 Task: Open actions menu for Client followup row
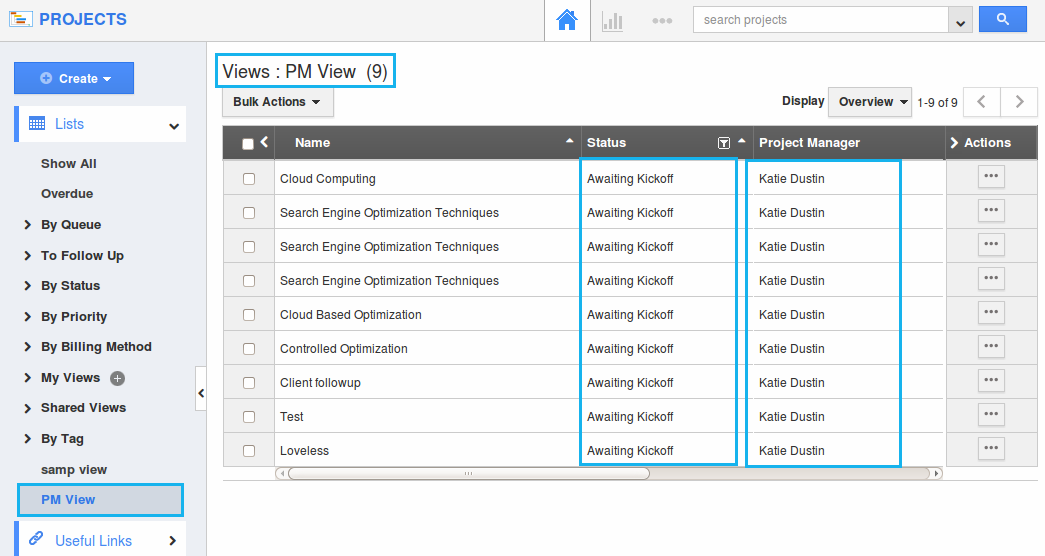(991, 381)
